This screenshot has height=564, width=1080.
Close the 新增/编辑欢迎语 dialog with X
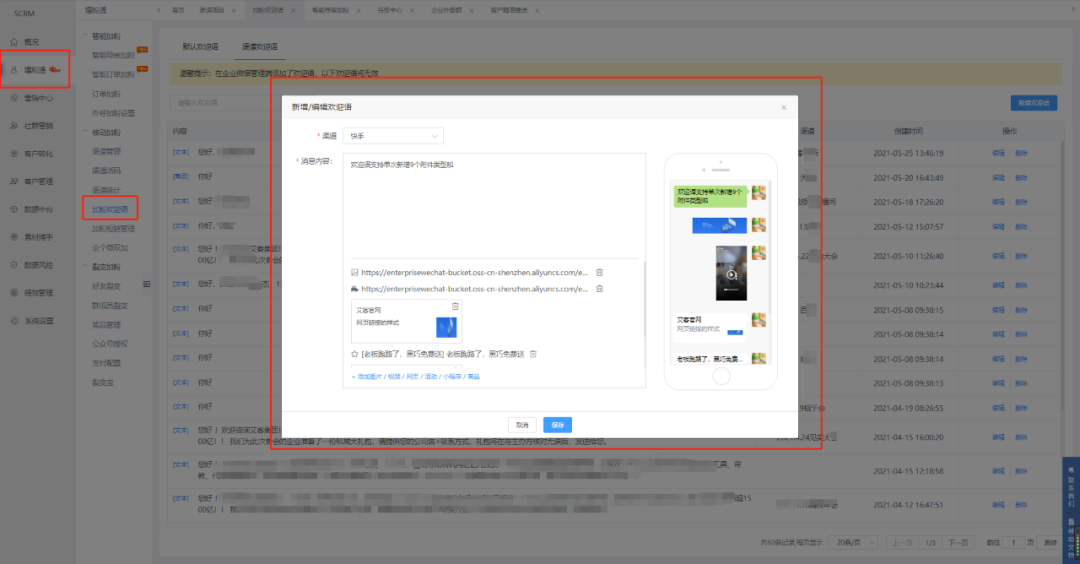783,107
